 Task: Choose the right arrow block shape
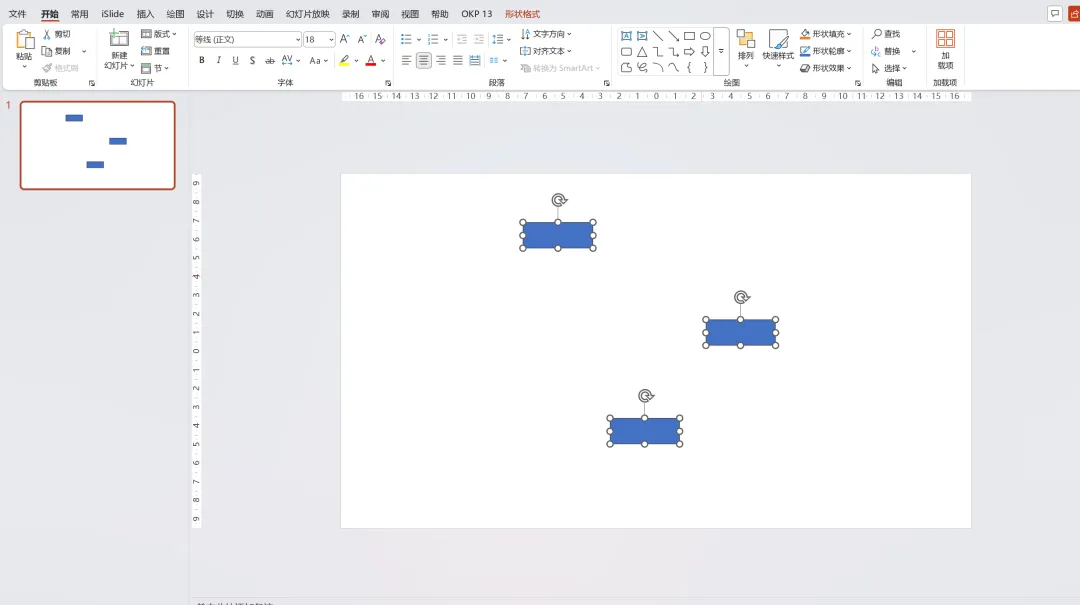[689, 52]
